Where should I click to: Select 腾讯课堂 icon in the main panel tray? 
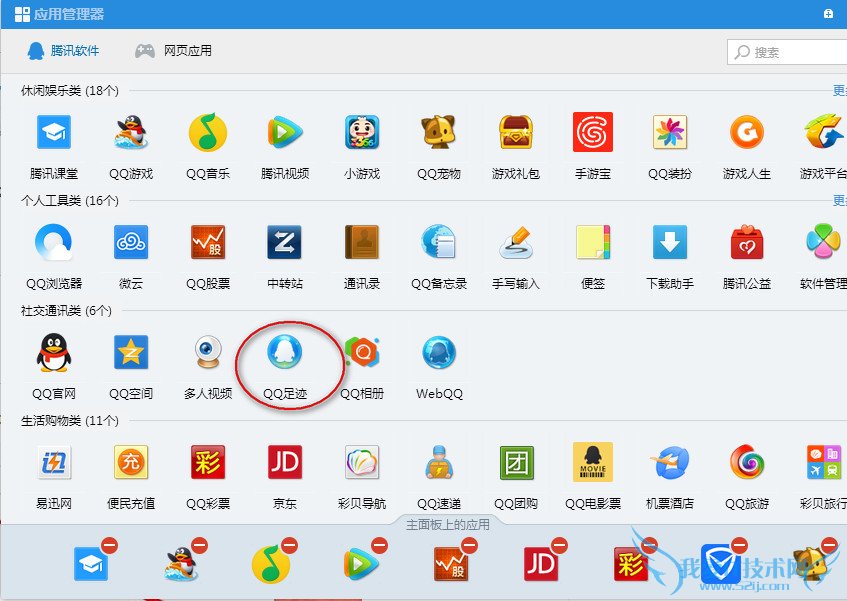pyautogui.click(x=90, y=564)
